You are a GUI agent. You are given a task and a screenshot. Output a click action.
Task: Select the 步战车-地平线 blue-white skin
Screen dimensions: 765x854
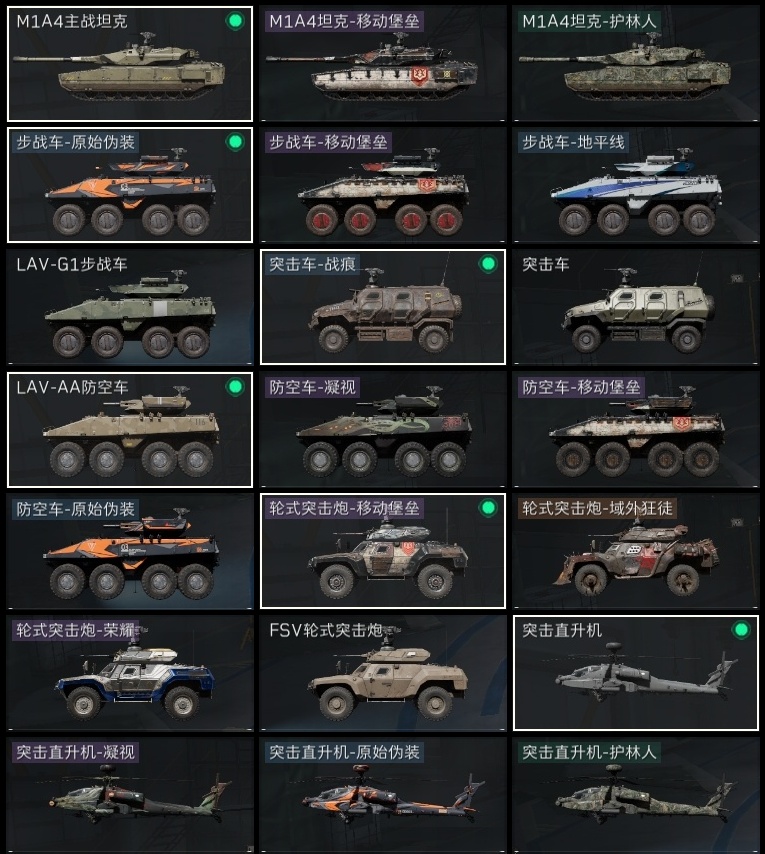pos(635,185)
